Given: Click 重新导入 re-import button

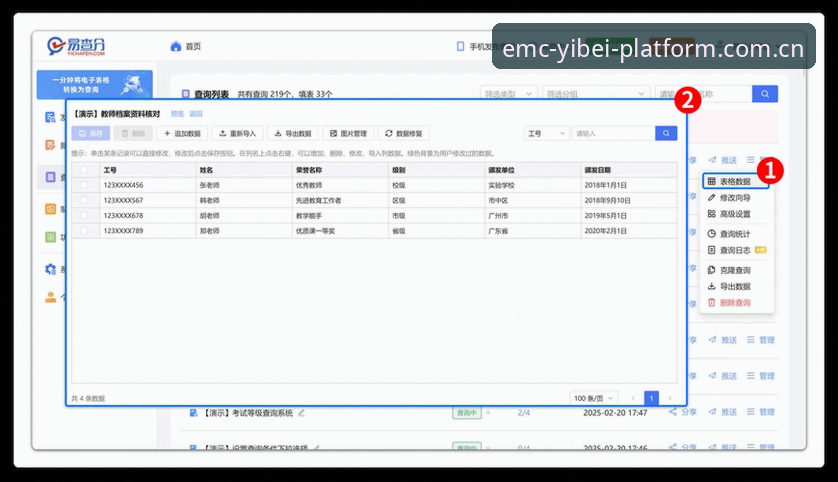Looking at the screenshot, I should point(238,133).
